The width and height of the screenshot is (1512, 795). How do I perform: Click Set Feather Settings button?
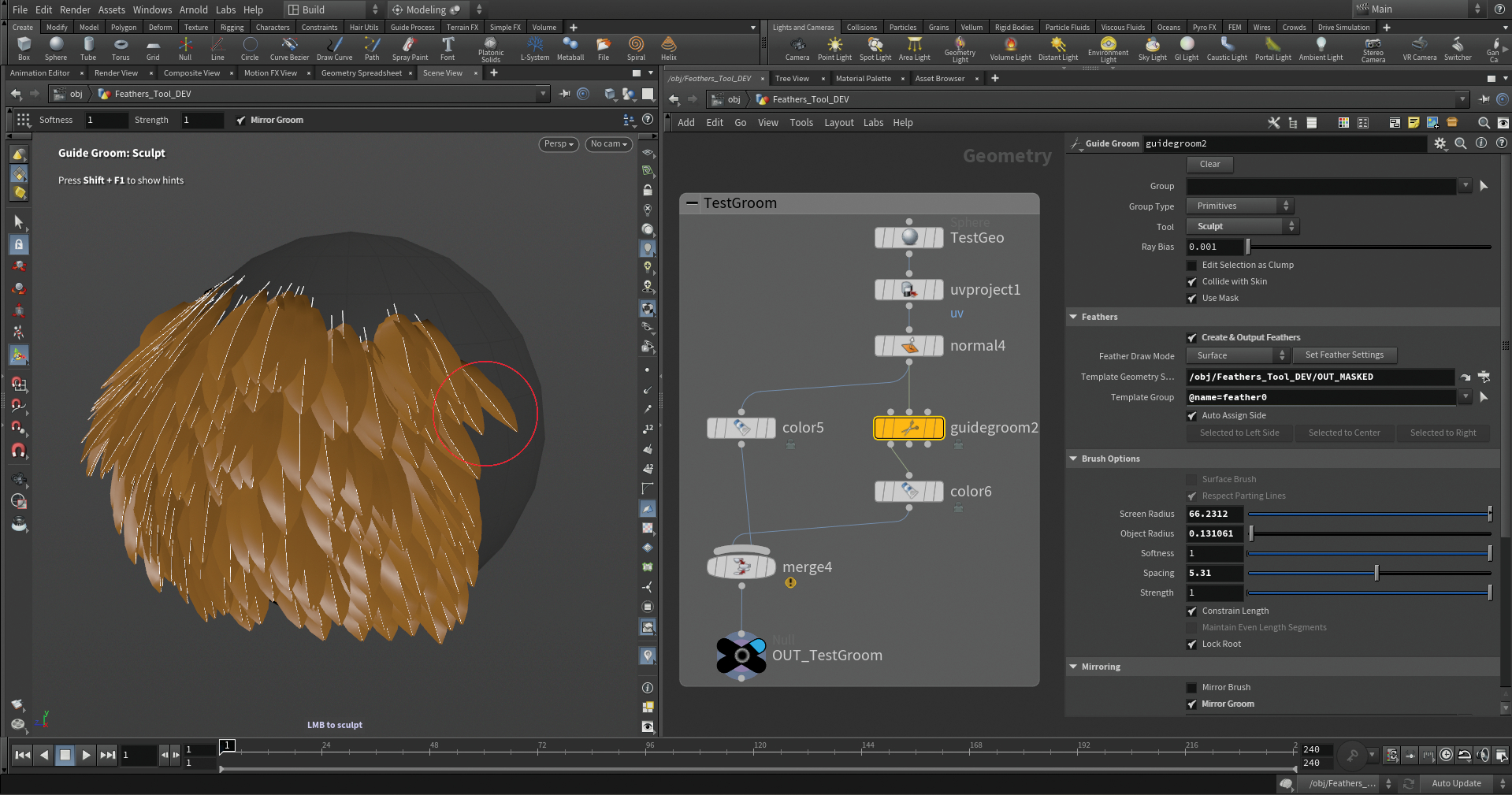pos(1344,355)
